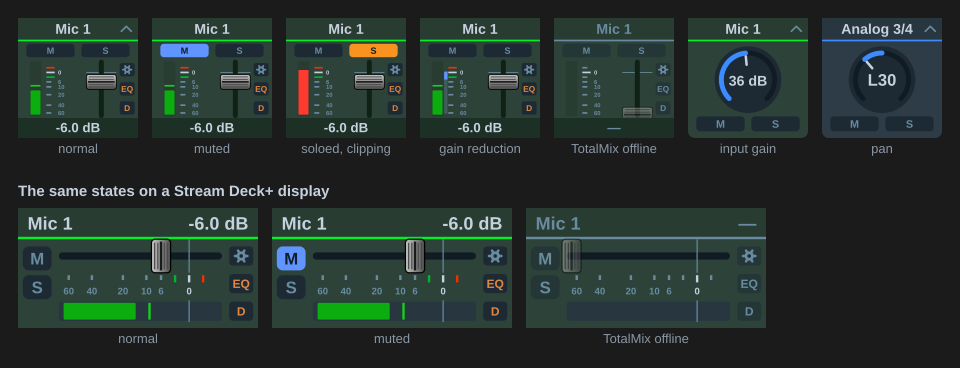The image size is (960, 368).
Task: Click the 'pan' caption
Action: (882, 149)
